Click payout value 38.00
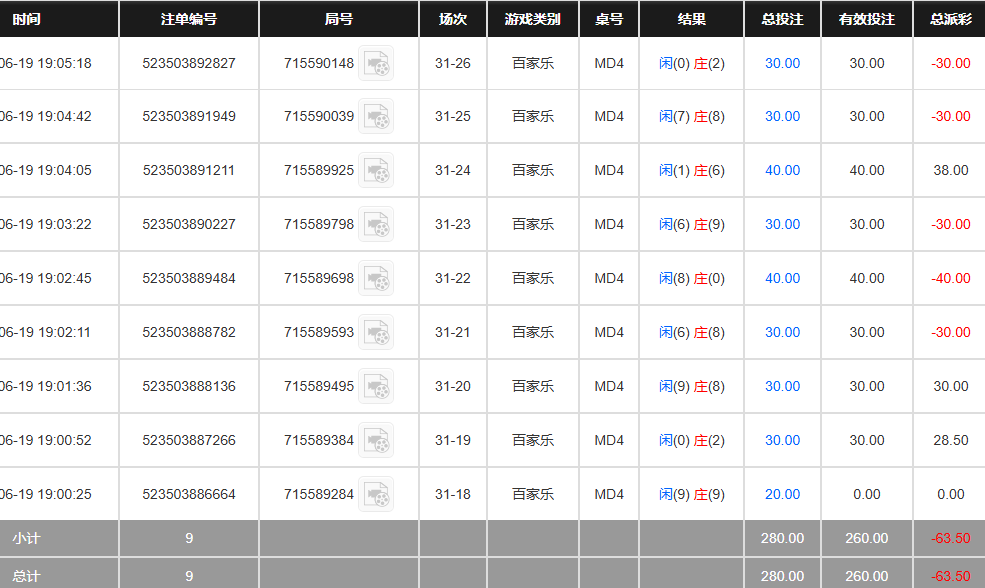This screenshot has height=588, width=985. point(950,170)
